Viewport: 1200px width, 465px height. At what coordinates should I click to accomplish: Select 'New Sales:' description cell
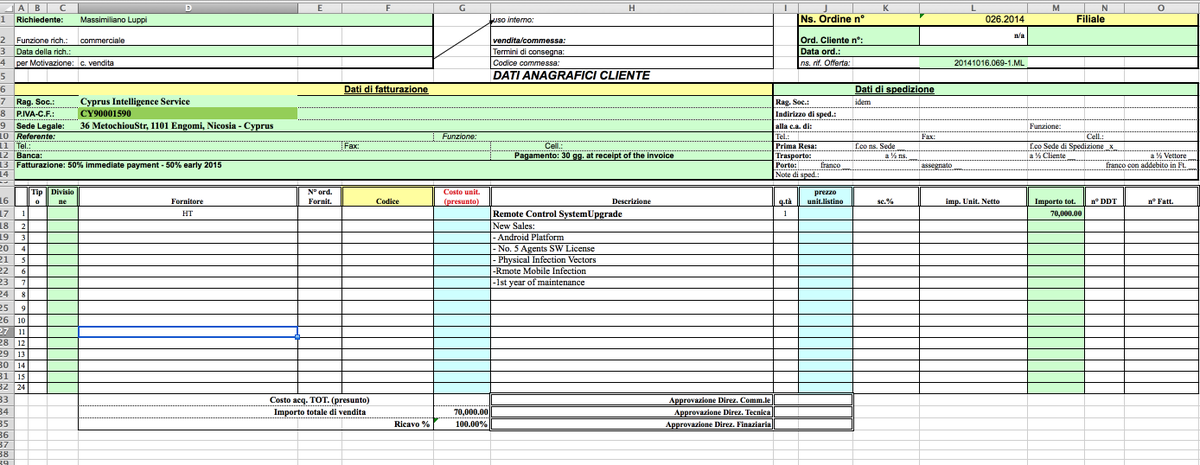pyautogui.click(x=632, y=226)
